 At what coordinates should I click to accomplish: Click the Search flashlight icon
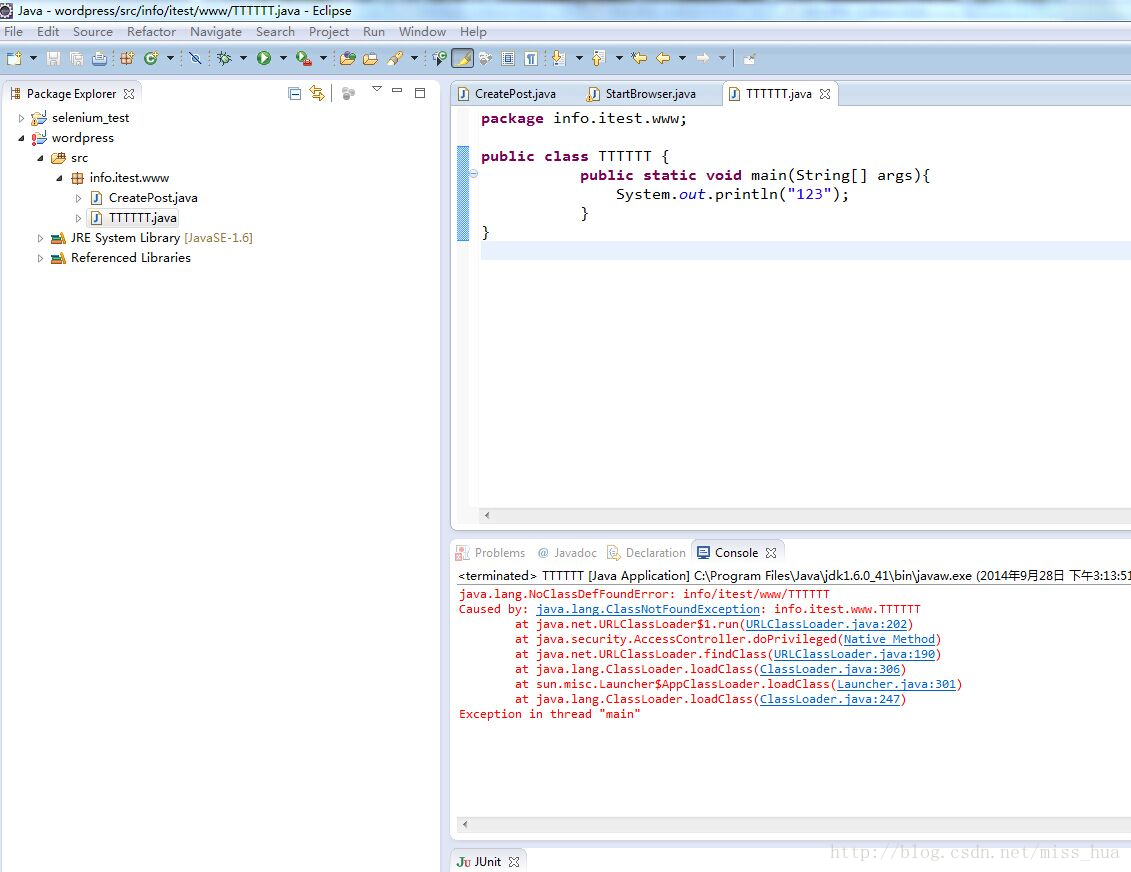click(x=395, y=58)
